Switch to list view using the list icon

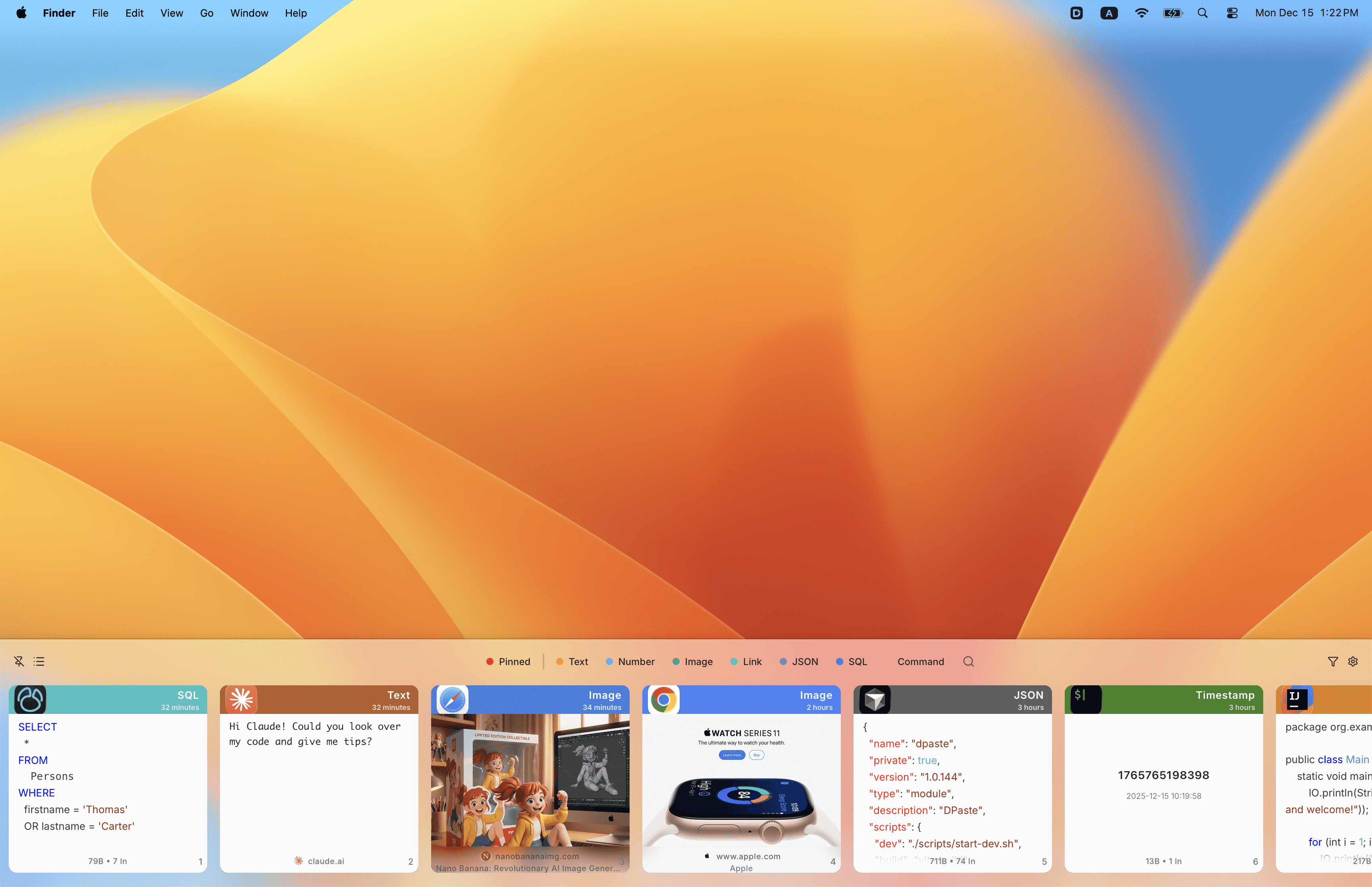click(x=39, y=661)
